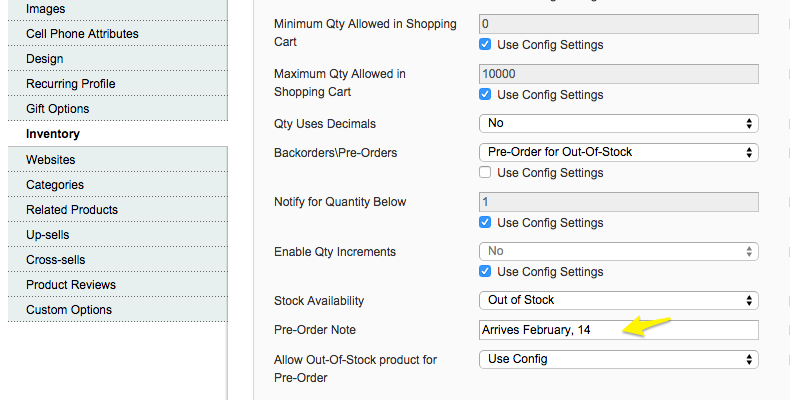The height and width of the screenshot is (400, 790).
Task: Open the Images tab in sidebar
Action: [x=118, y=10]
